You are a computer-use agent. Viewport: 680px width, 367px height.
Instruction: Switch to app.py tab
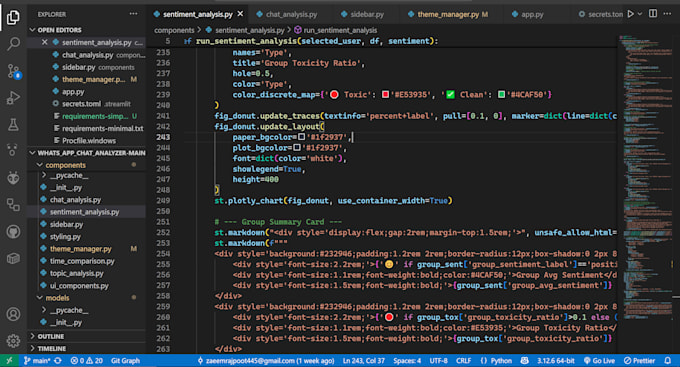(532, 14)
